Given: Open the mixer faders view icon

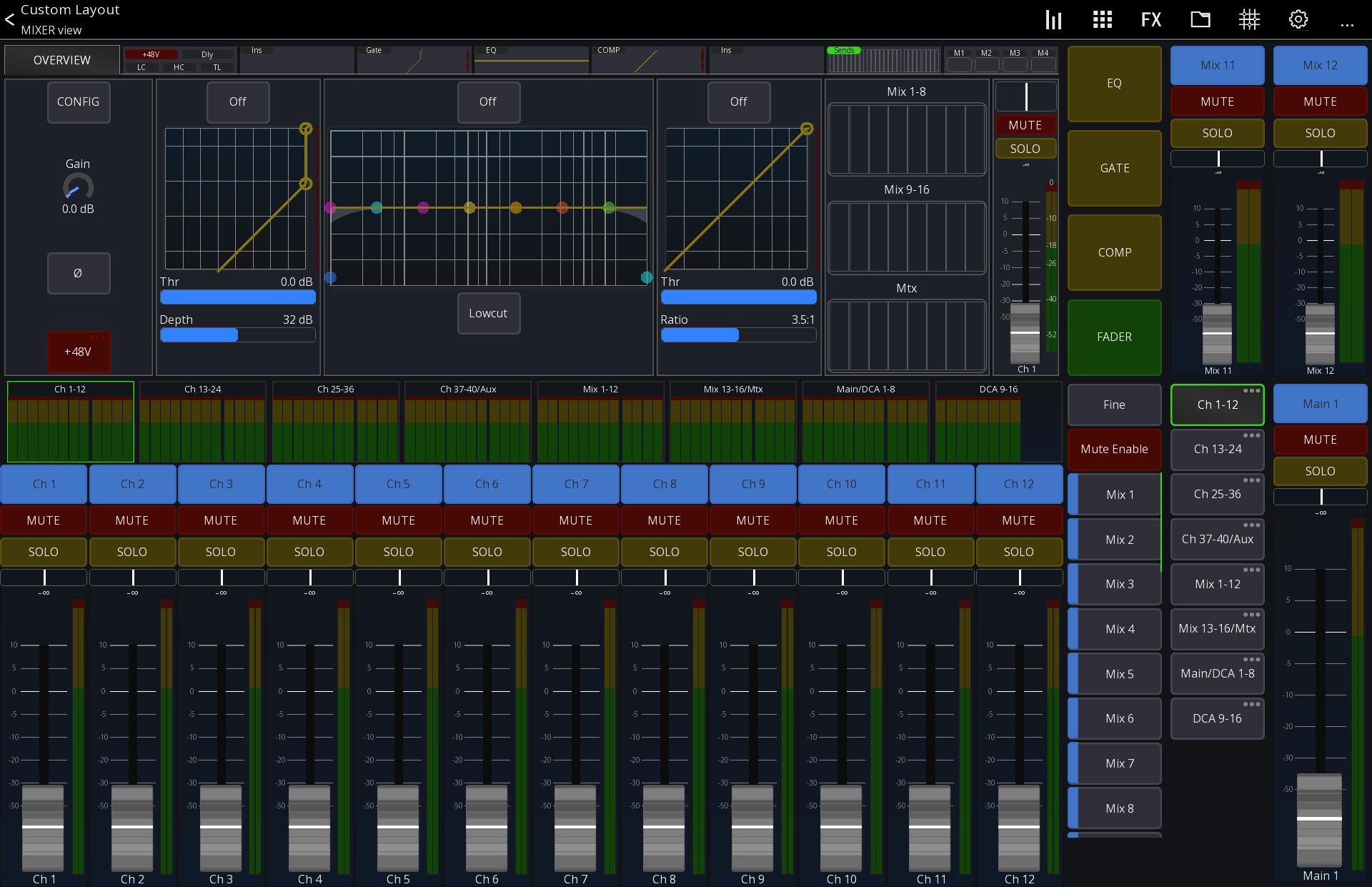Looking at the screenshot, I should pyautogui.click(x=1053, y=19).
